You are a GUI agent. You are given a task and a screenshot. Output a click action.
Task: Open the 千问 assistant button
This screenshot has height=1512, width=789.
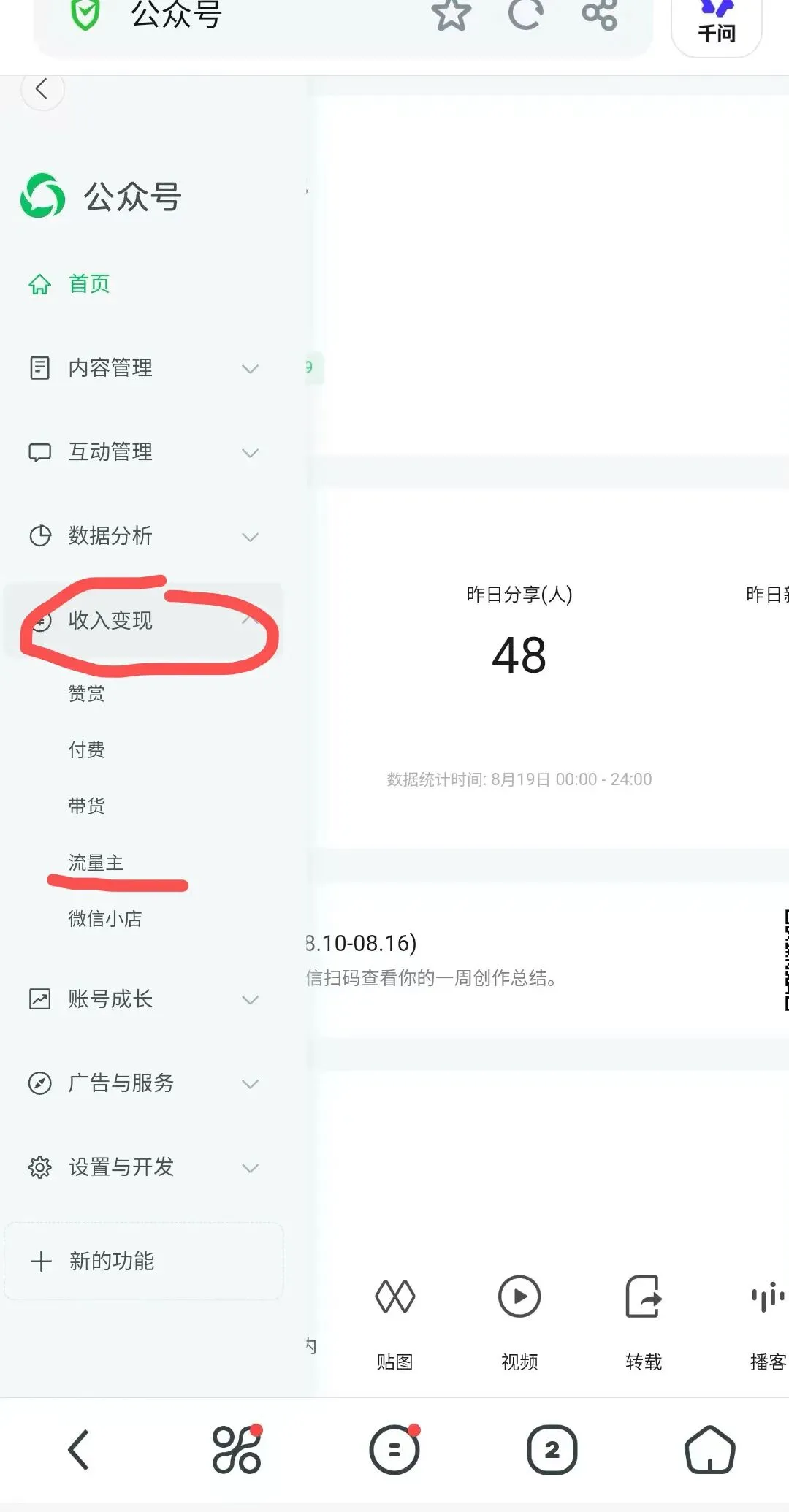tap(717, 22)
